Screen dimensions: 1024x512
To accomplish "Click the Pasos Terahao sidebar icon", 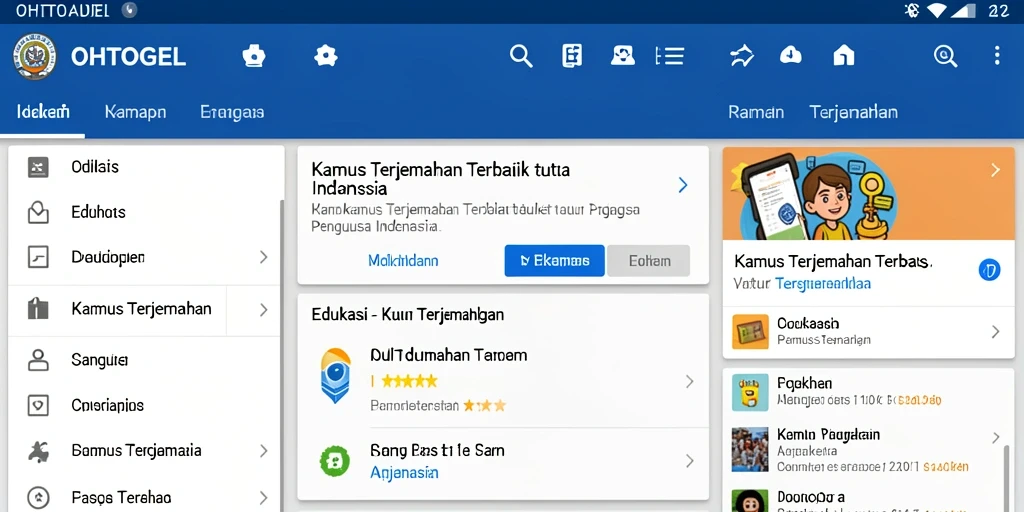I will point(38,498).
